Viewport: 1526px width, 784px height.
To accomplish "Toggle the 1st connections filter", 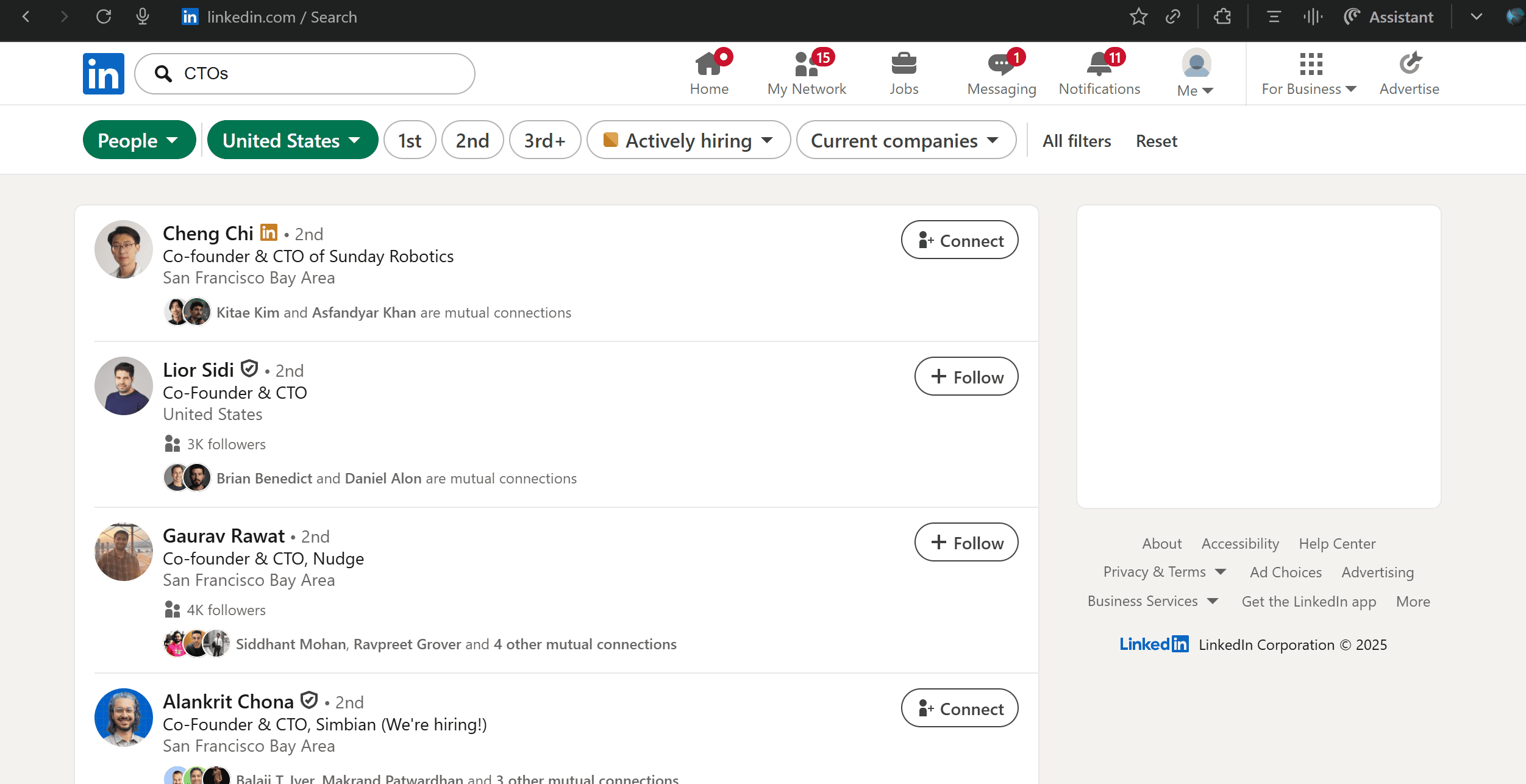I will pyautogui.click(x=409, y=140).
